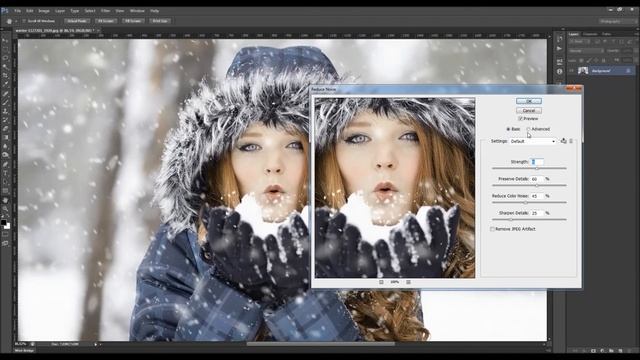This screenshot has width=640, height=360.
Task: Click the Strength value input field
Action: point(537,162)
